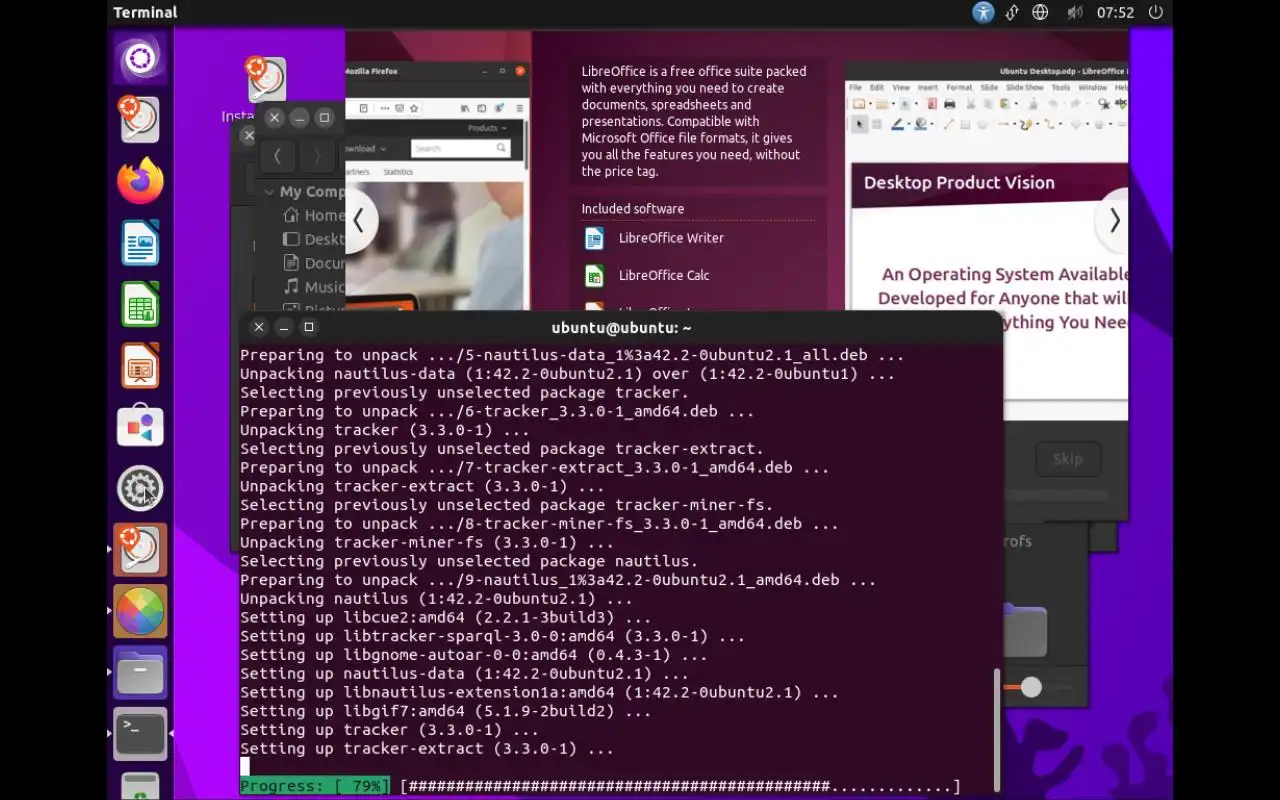
Task: Open the Files manager from the dock
Action: coord(140,673)
